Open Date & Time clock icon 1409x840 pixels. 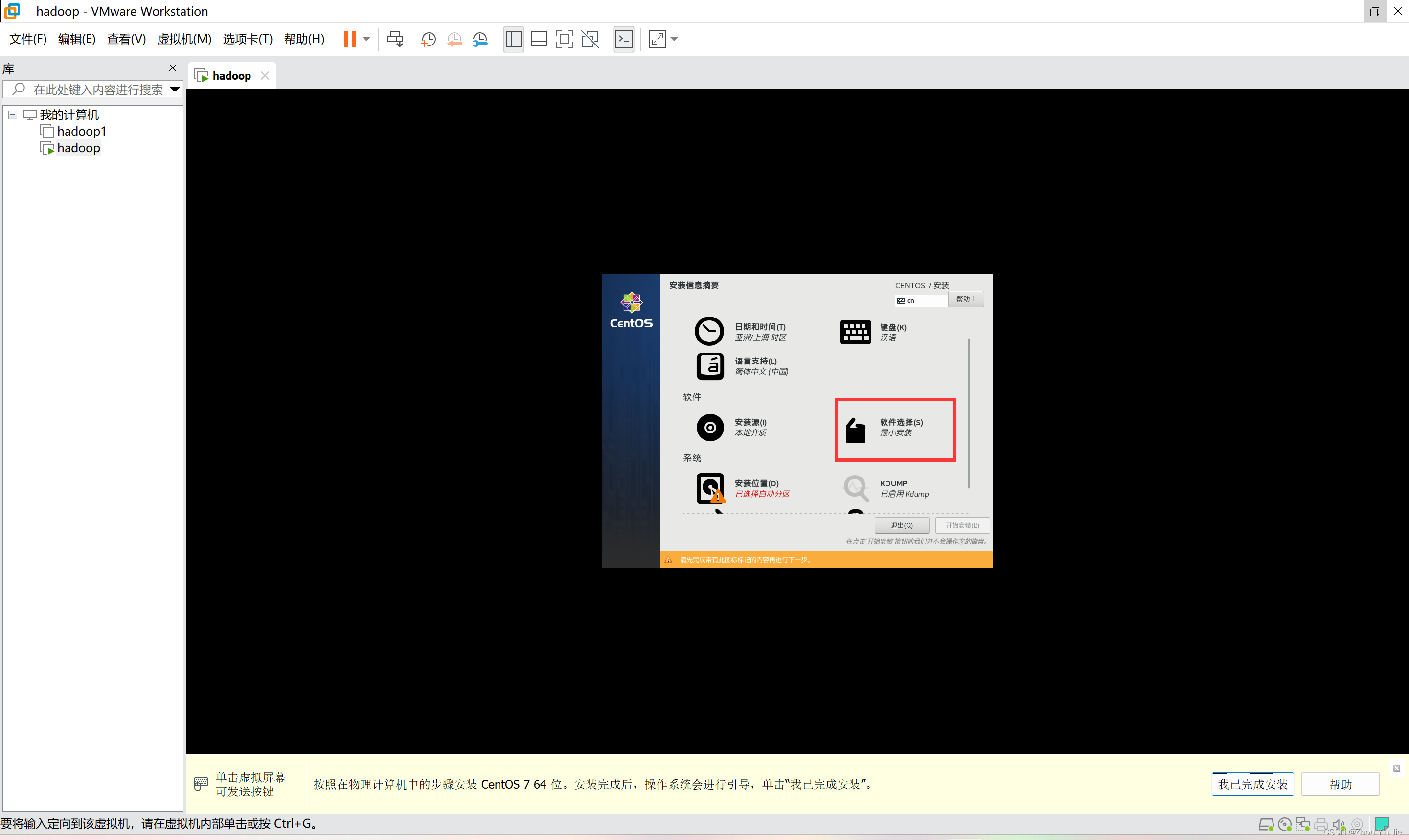(709, 332)
